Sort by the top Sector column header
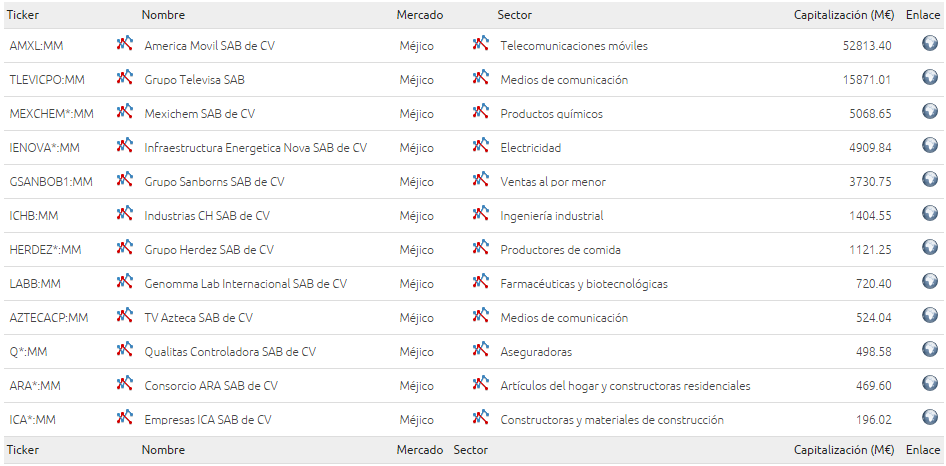Screen dimensions: 946x466 515,15
